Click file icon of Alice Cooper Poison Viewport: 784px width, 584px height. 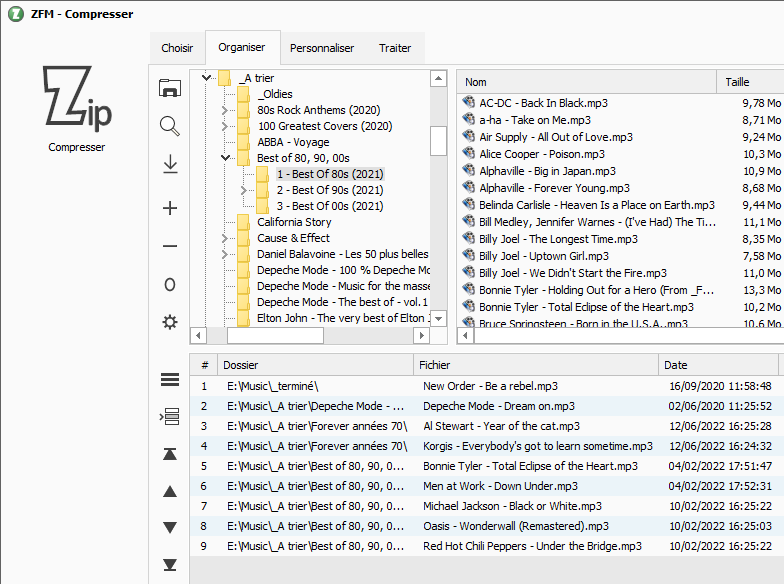point(468,153)
